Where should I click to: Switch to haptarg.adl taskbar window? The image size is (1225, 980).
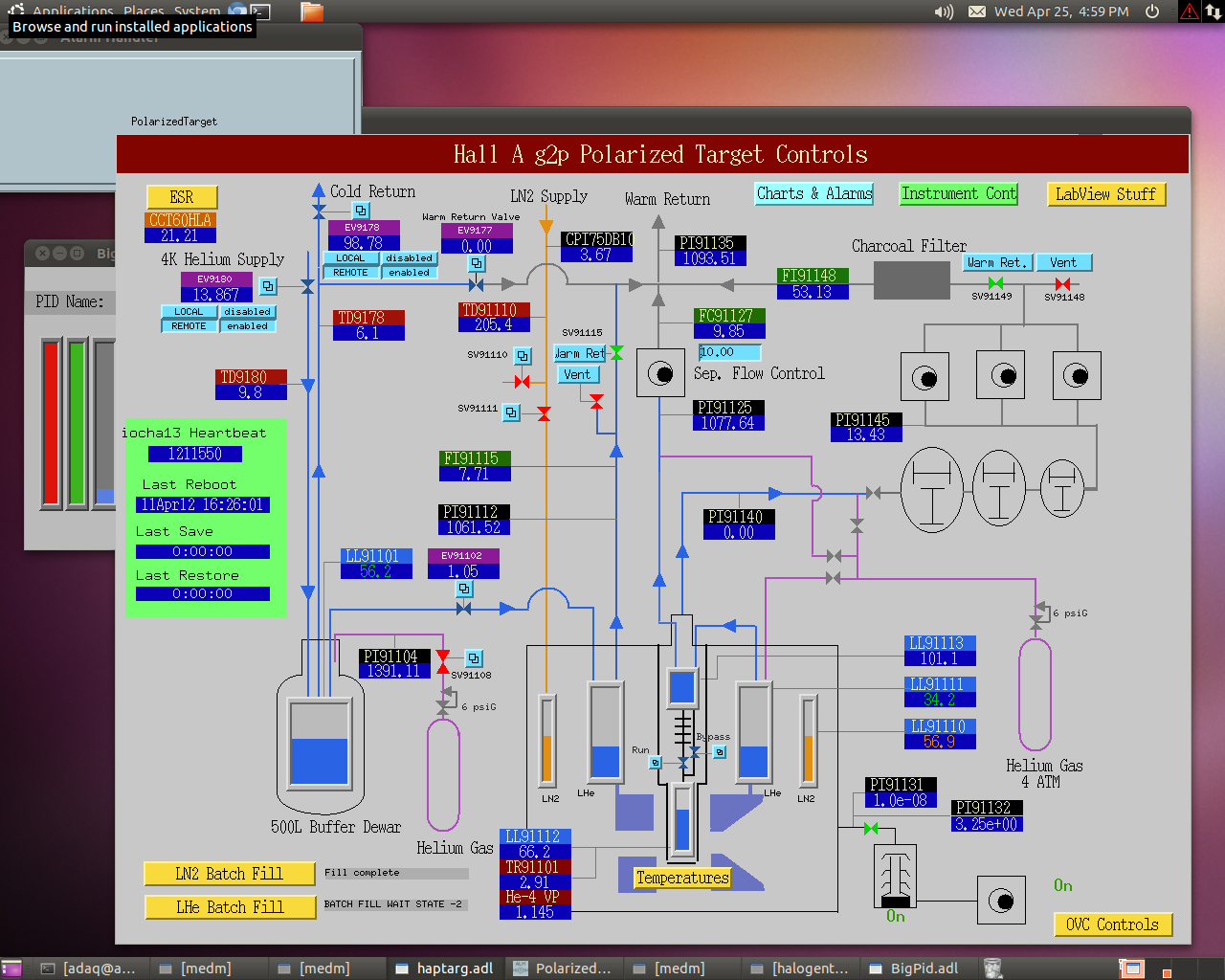(445, 969)
